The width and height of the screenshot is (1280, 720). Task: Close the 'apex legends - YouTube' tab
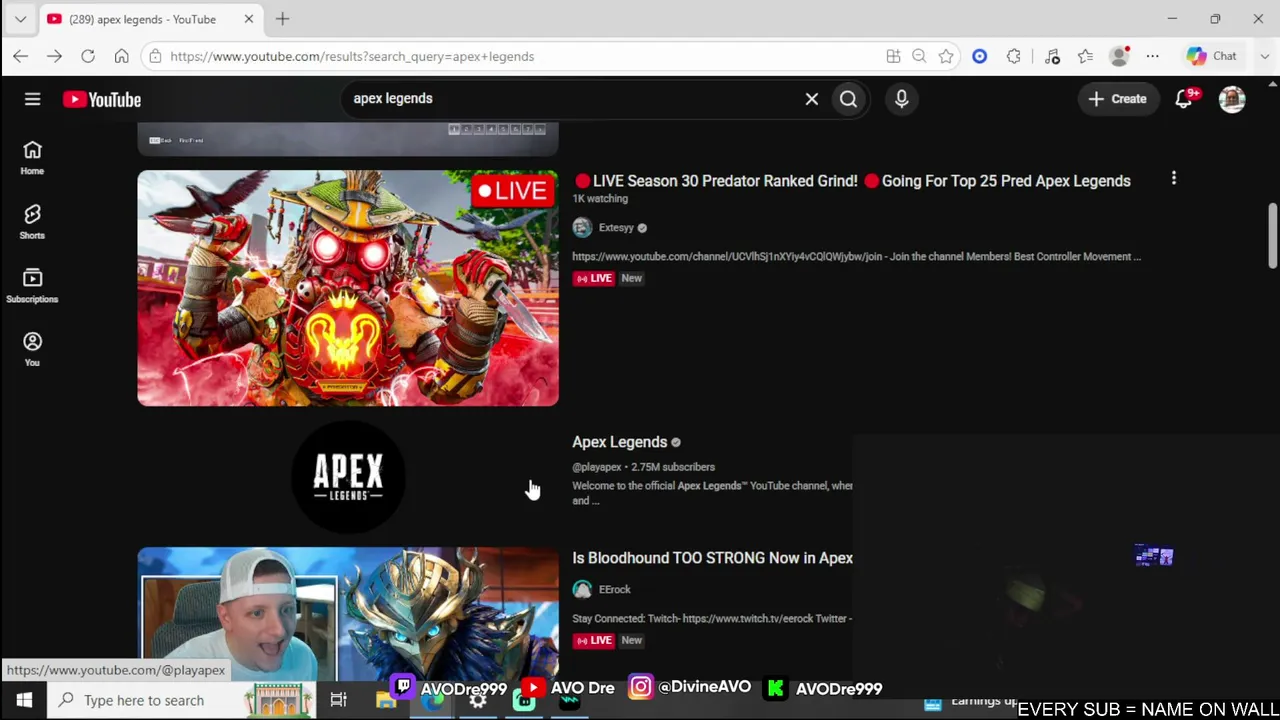249,19
